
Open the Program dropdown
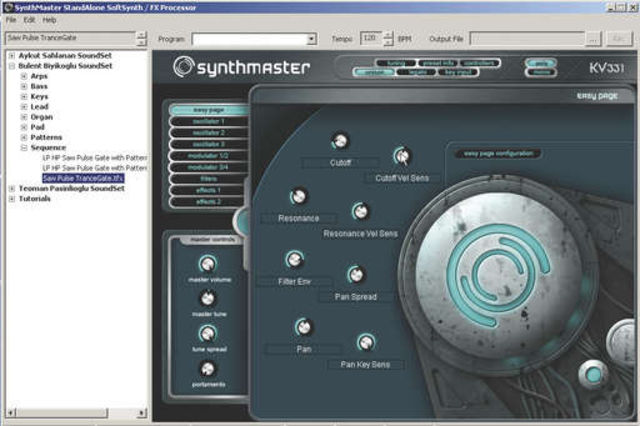311,39
